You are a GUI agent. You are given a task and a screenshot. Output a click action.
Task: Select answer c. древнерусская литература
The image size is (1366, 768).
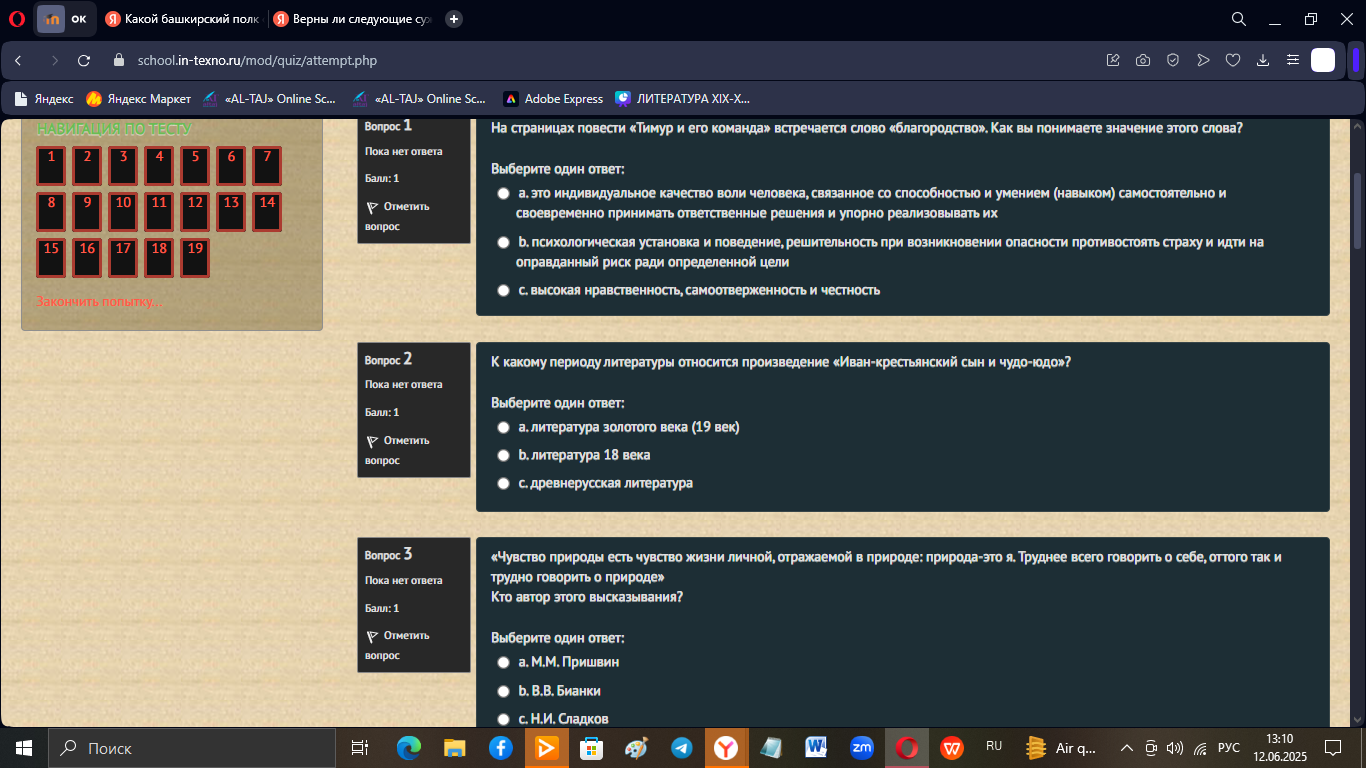tap(504, 484)
